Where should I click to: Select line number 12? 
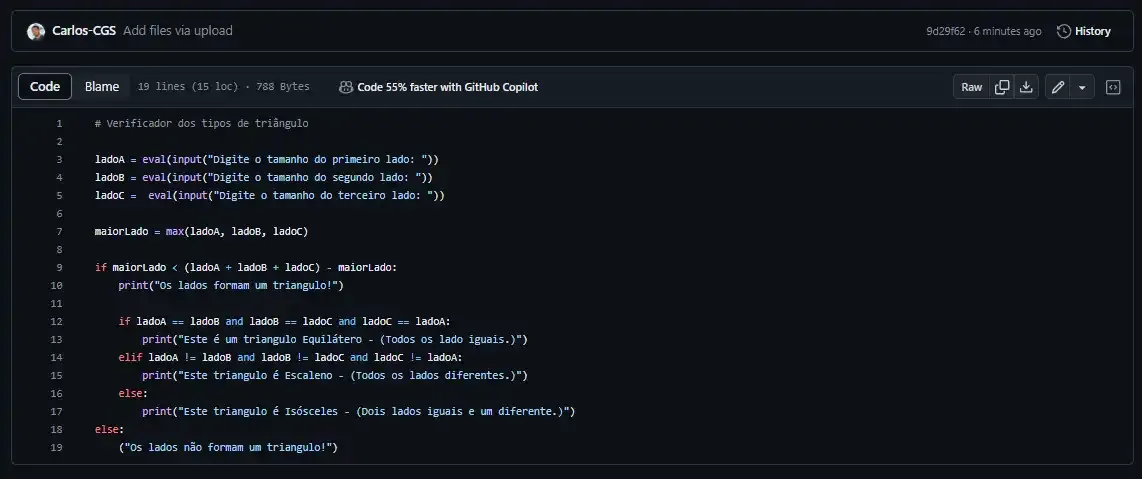[x=57, y=322]
